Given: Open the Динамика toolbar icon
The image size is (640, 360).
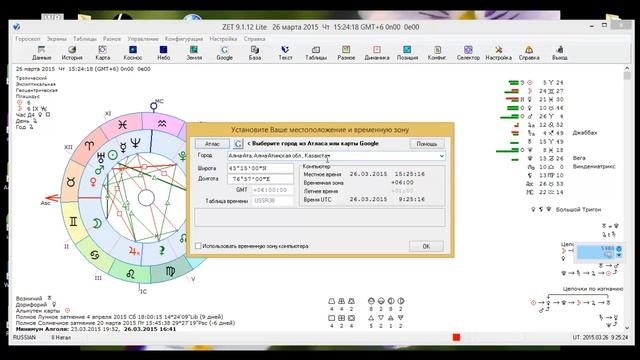Looking at the screenshot, I should (x=377, y=53).
